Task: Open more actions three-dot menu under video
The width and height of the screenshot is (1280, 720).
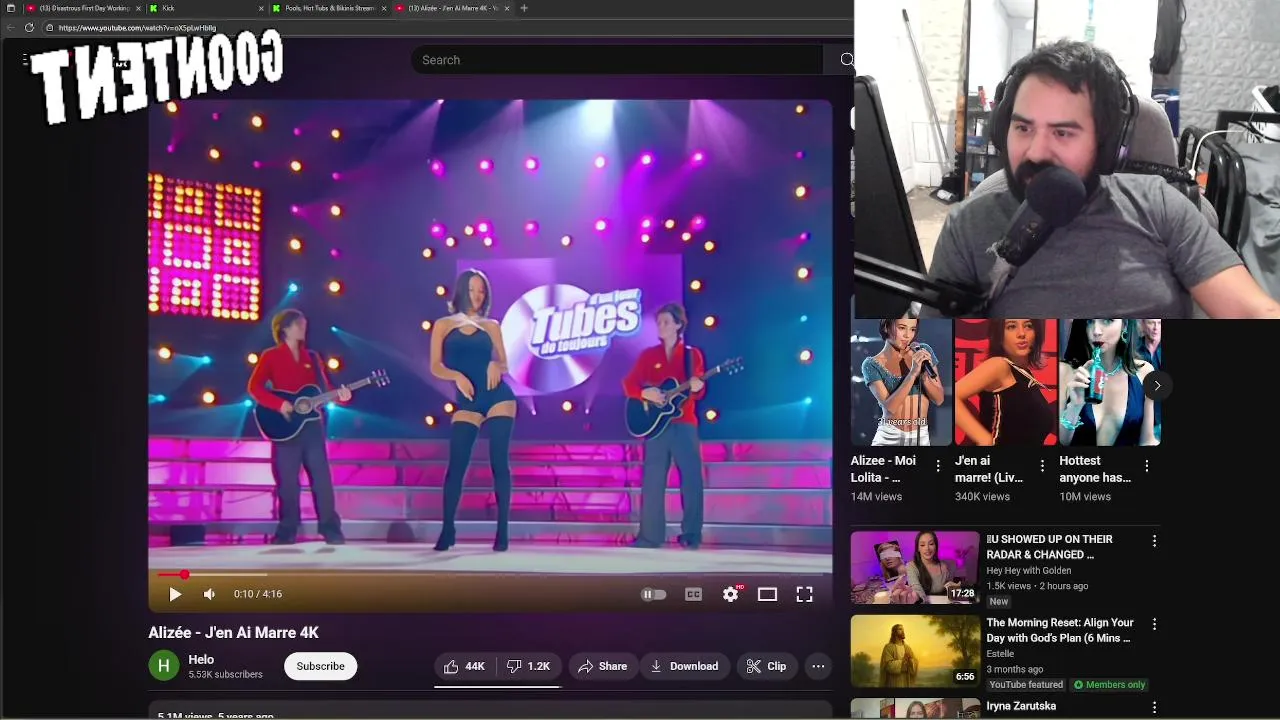Action: (x=818, y=666)
